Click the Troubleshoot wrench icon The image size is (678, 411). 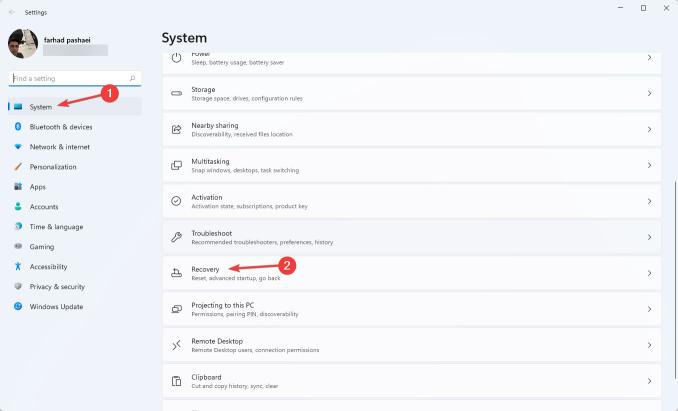(x=176, y=237)
